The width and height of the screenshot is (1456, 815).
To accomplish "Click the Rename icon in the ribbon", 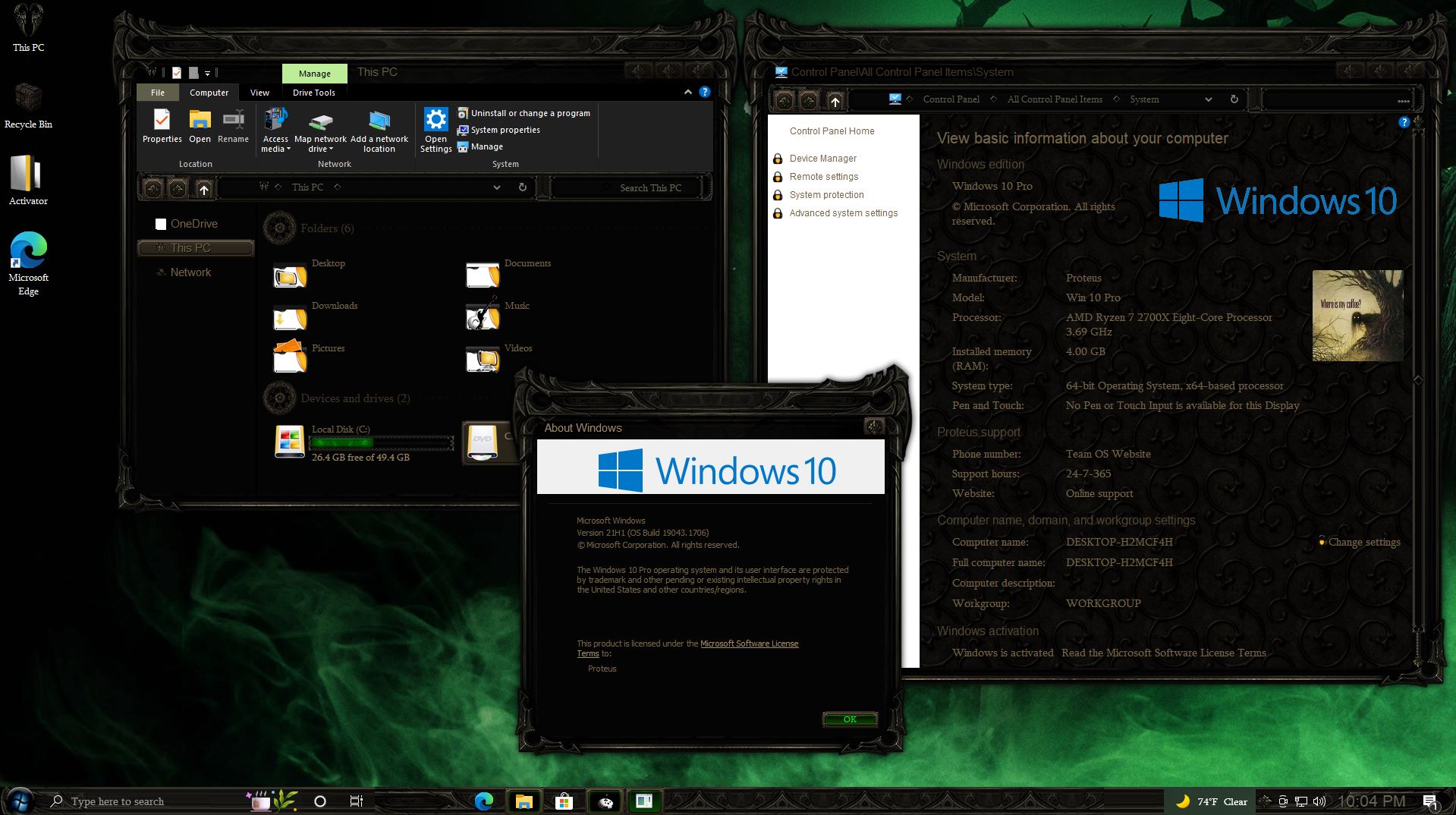I will [x=233, y=120].
